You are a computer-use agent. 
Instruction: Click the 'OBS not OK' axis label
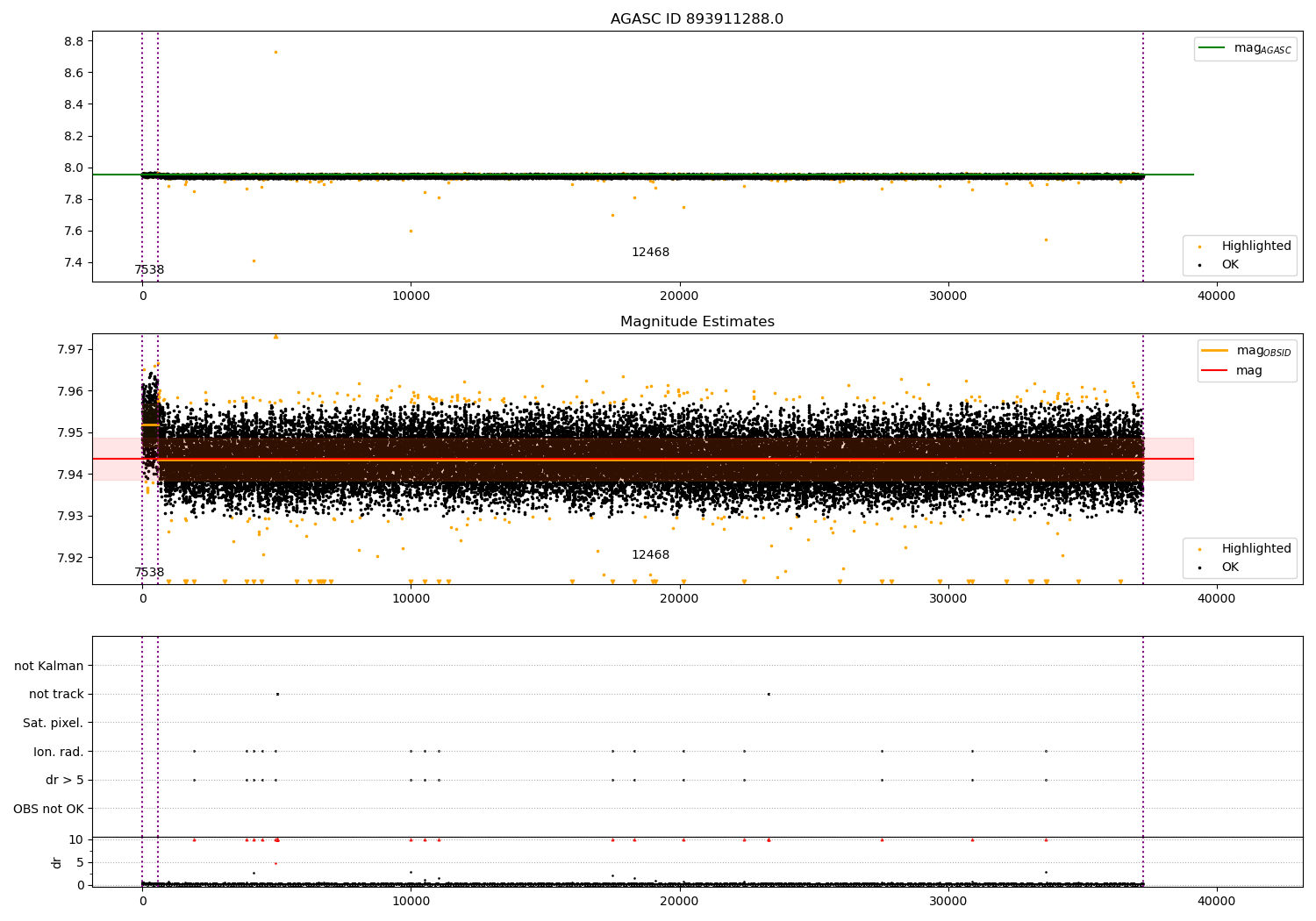48,809
